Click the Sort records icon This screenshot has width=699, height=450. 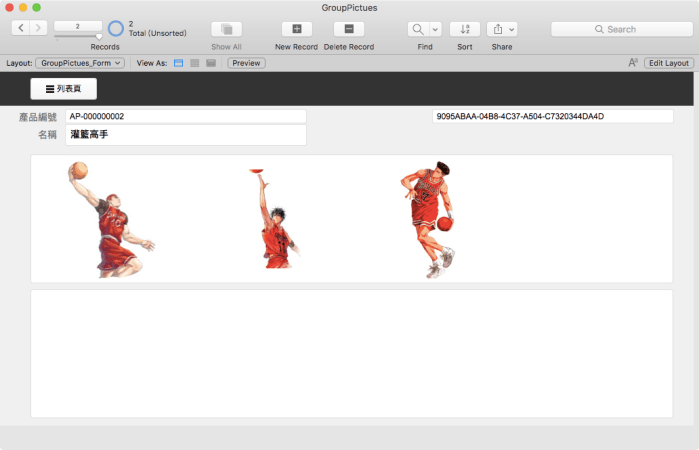(465, 29)
